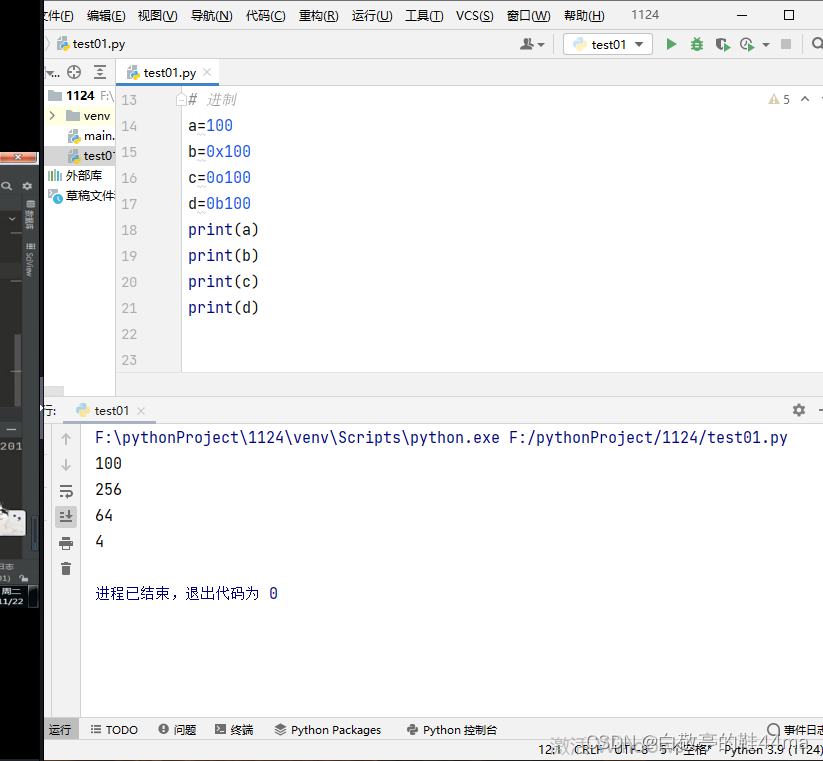Clear console with the trash icon
This screenshot has height=761, width=823.
(66, 569)
